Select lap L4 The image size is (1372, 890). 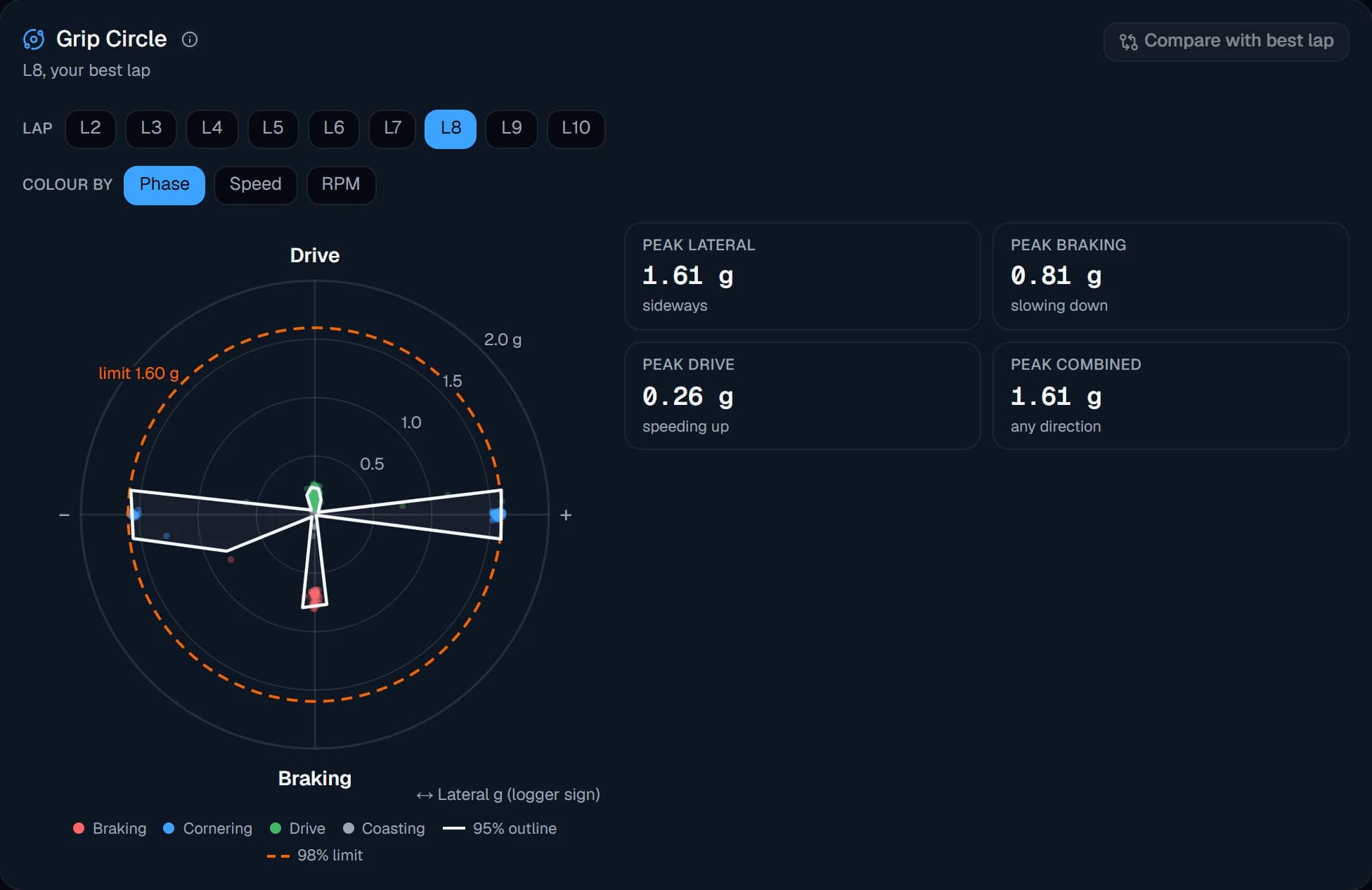[x=212, y=128]
